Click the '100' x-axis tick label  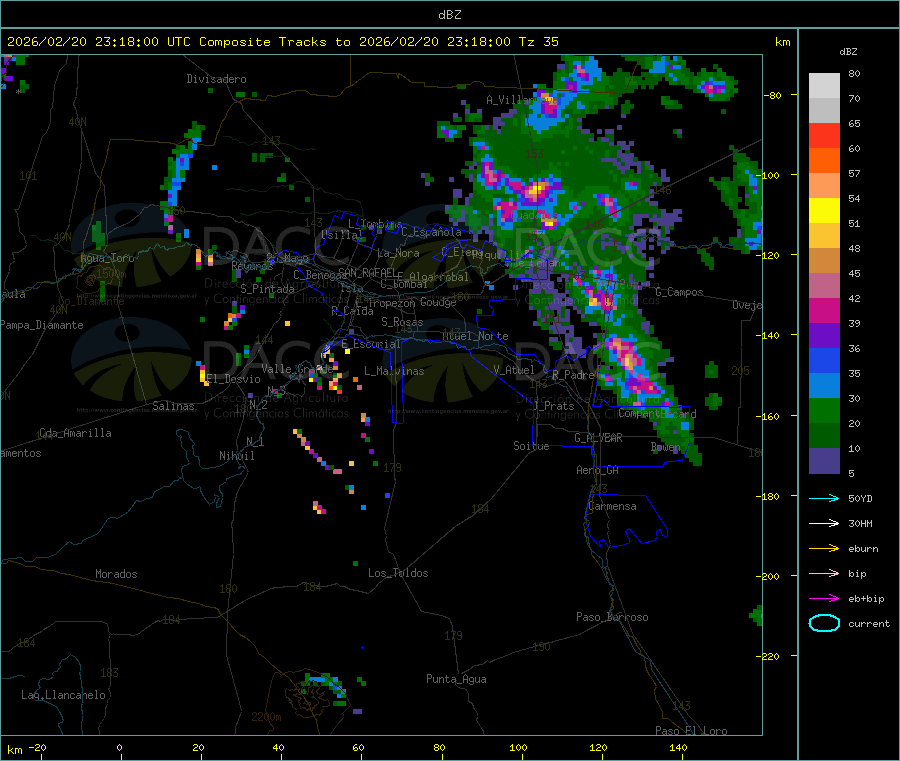(x=518, y=747)
